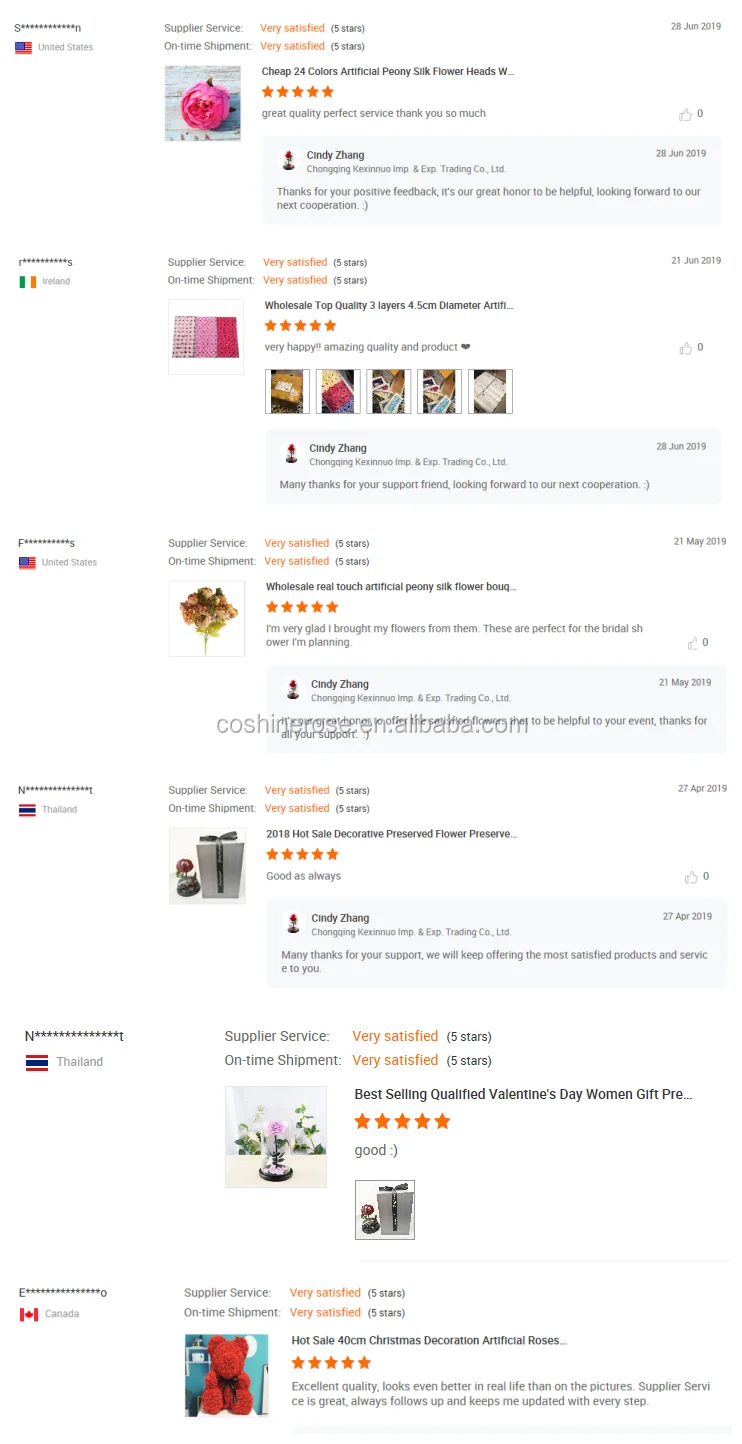The image size is (742, 1444).
Task: Open the pink peony flower head product image
Action: 203,103
